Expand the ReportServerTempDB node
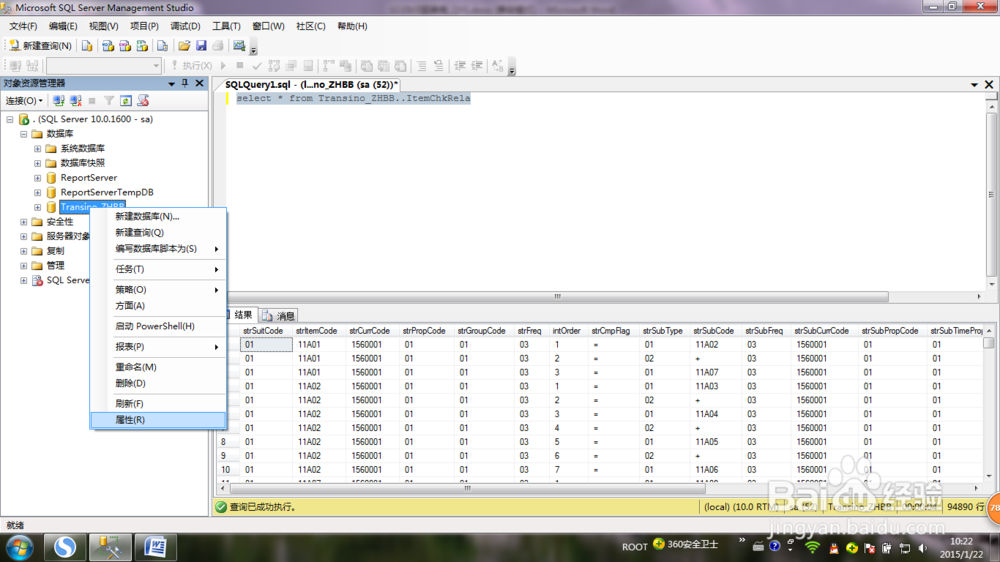Screen dimensions: 1000x562 coord(38,193)
